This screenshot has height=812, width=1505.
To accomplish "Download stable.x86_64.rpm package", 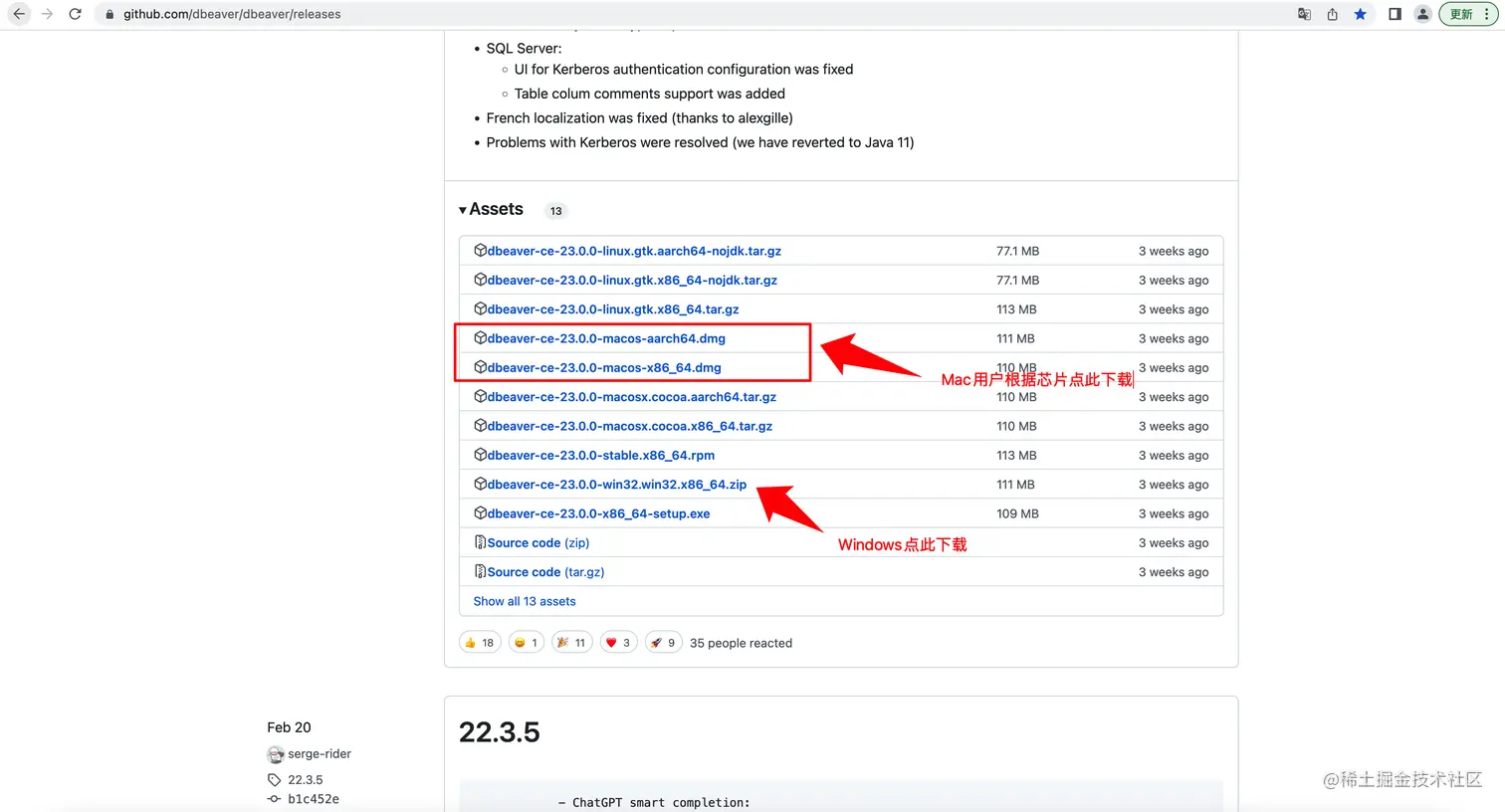I will (x=601, y=455).
